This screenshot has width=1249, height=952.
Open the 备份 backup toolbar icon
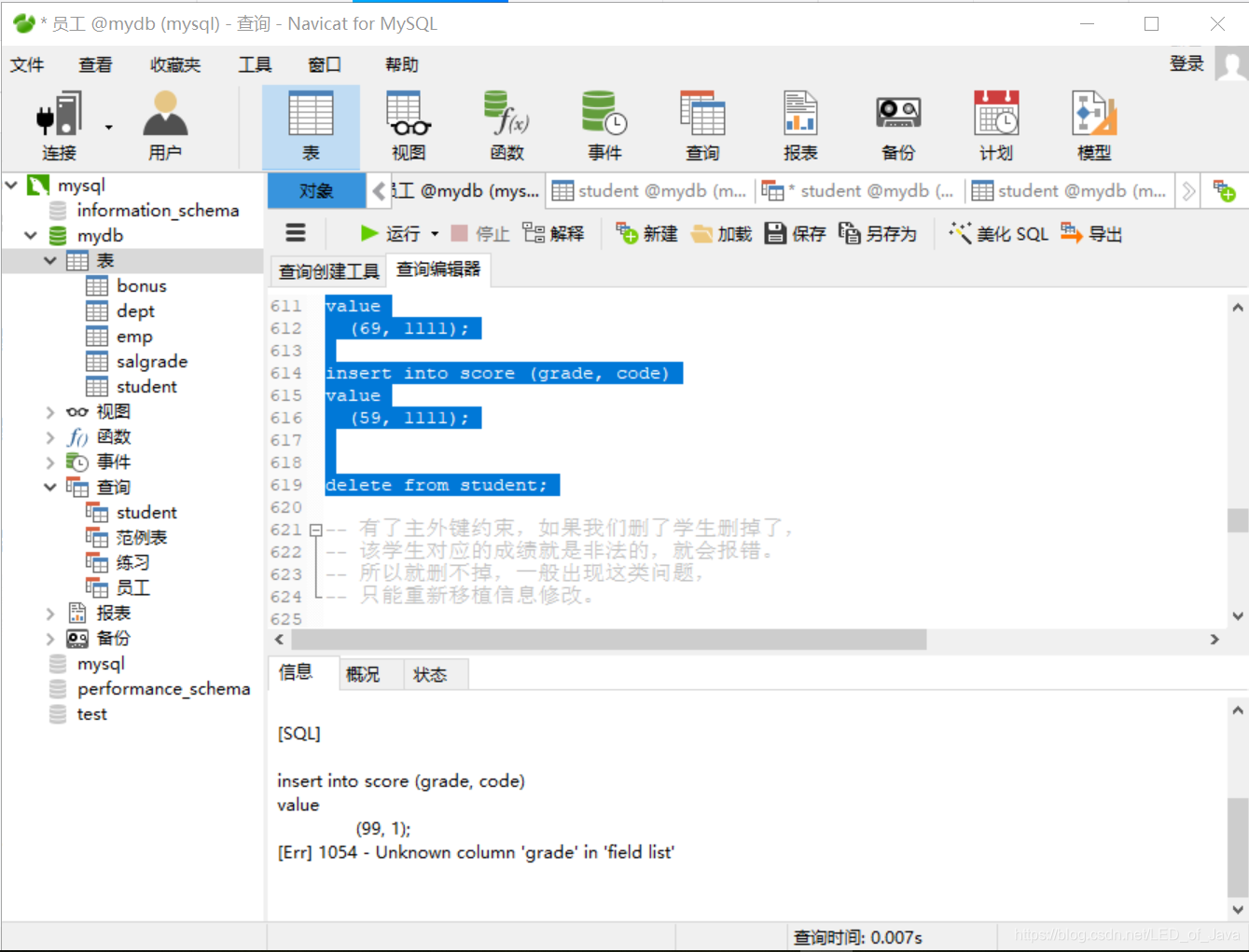(898, 126)
